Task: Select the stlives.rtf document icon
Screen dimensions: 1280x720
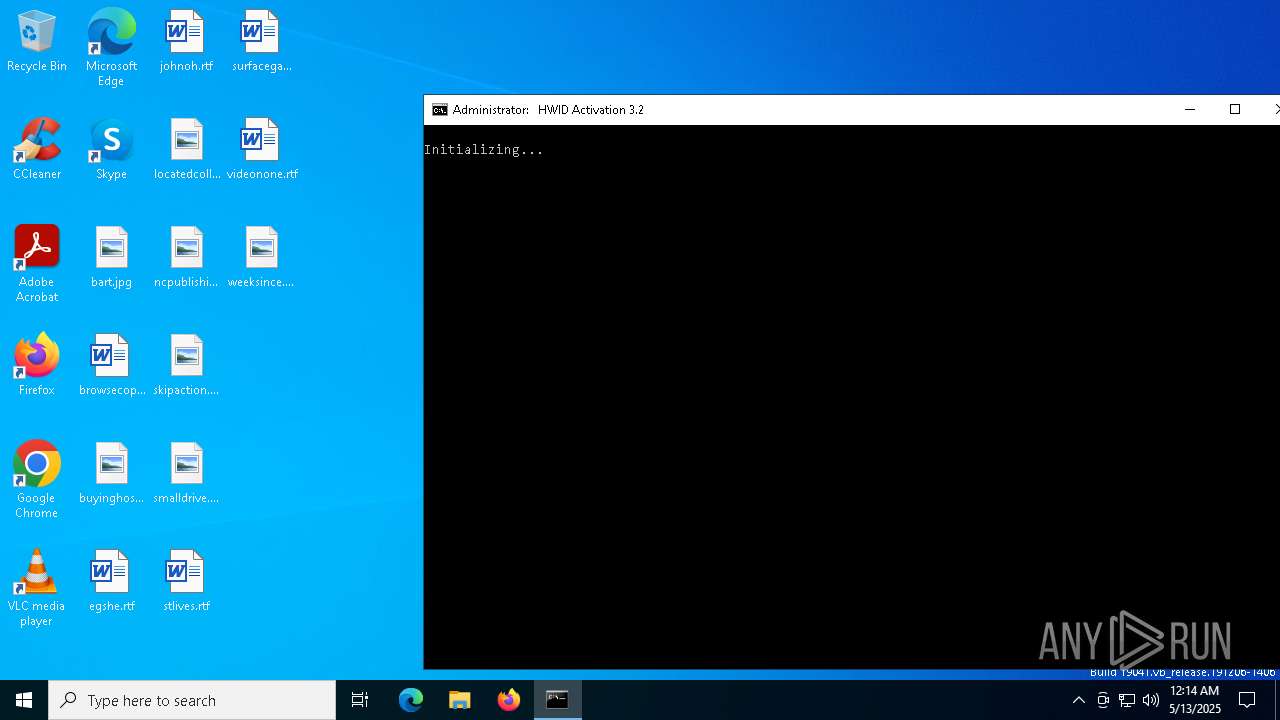Action: 186,582
